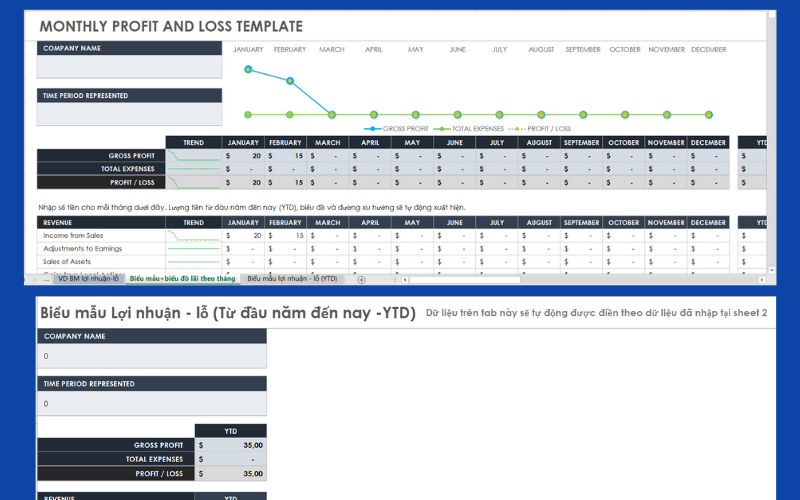Click the ellipsis for hidden sheet tabs
This screenshot has height=500, width=800.
[46, 279]
